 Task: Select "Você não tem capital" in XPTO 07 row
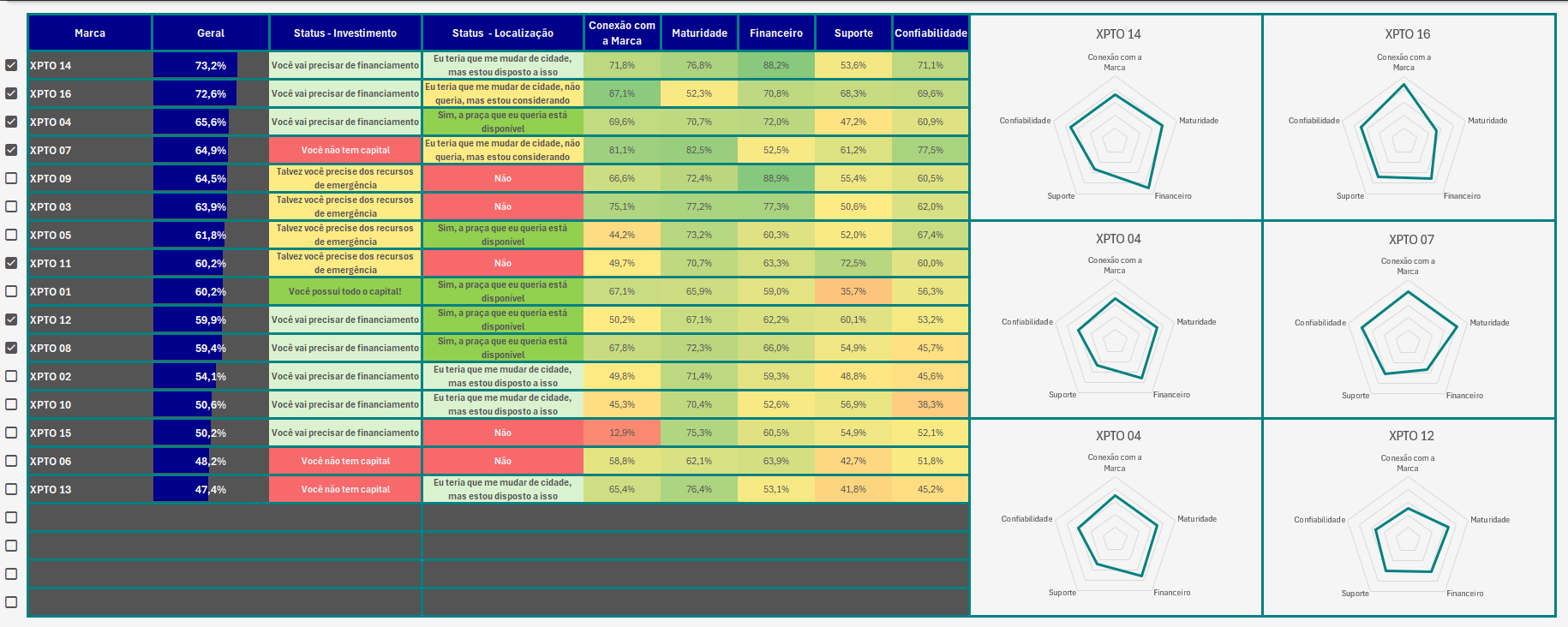pyautogui.click(x=345, y=150)
